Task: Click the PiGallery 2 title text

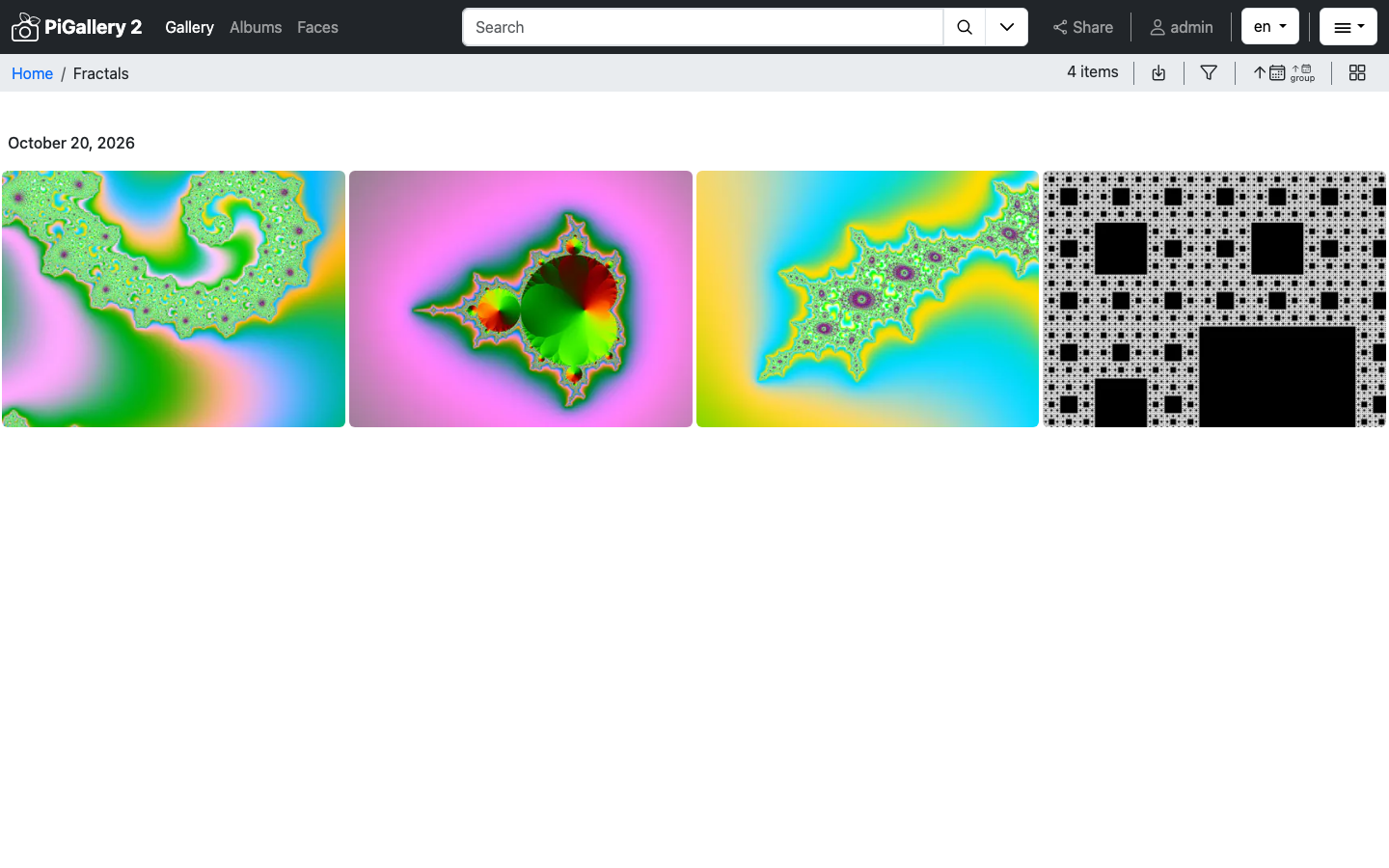Action: click(94, 27)
